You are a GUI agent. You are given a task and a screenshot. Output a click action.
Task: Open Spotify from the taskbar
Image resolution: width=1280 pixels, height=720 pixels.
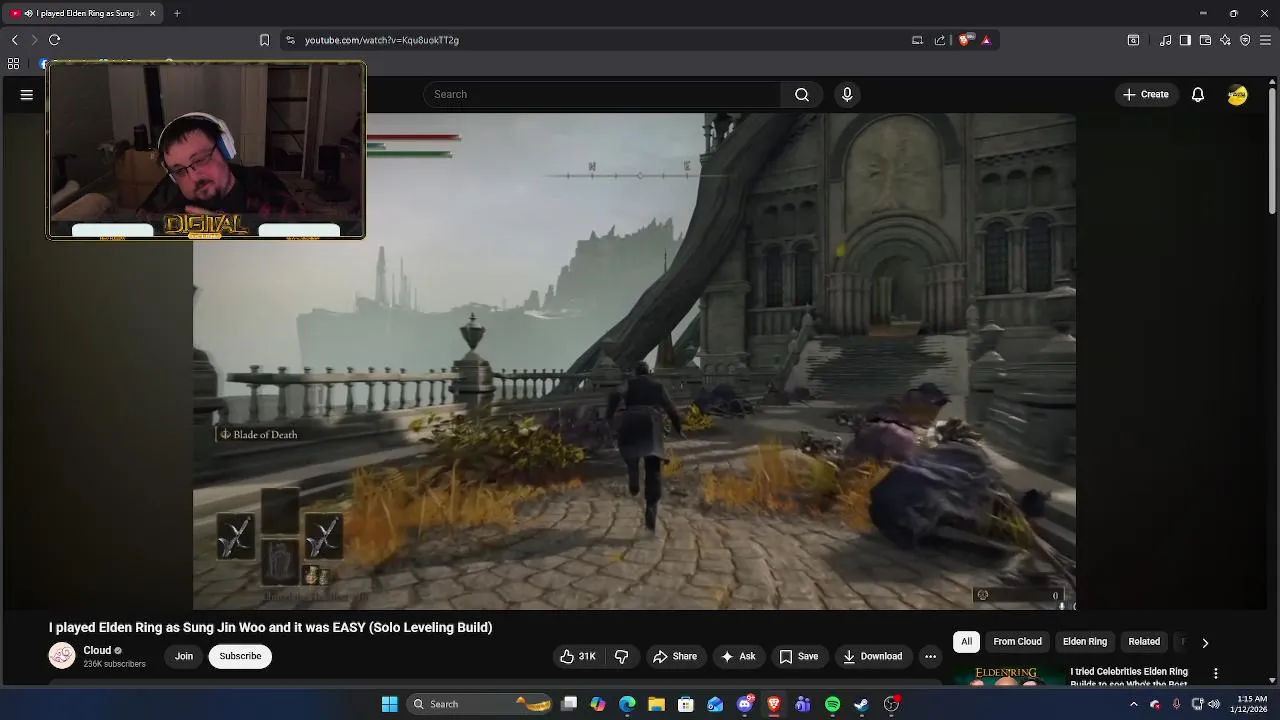click(x=832, y=704)
